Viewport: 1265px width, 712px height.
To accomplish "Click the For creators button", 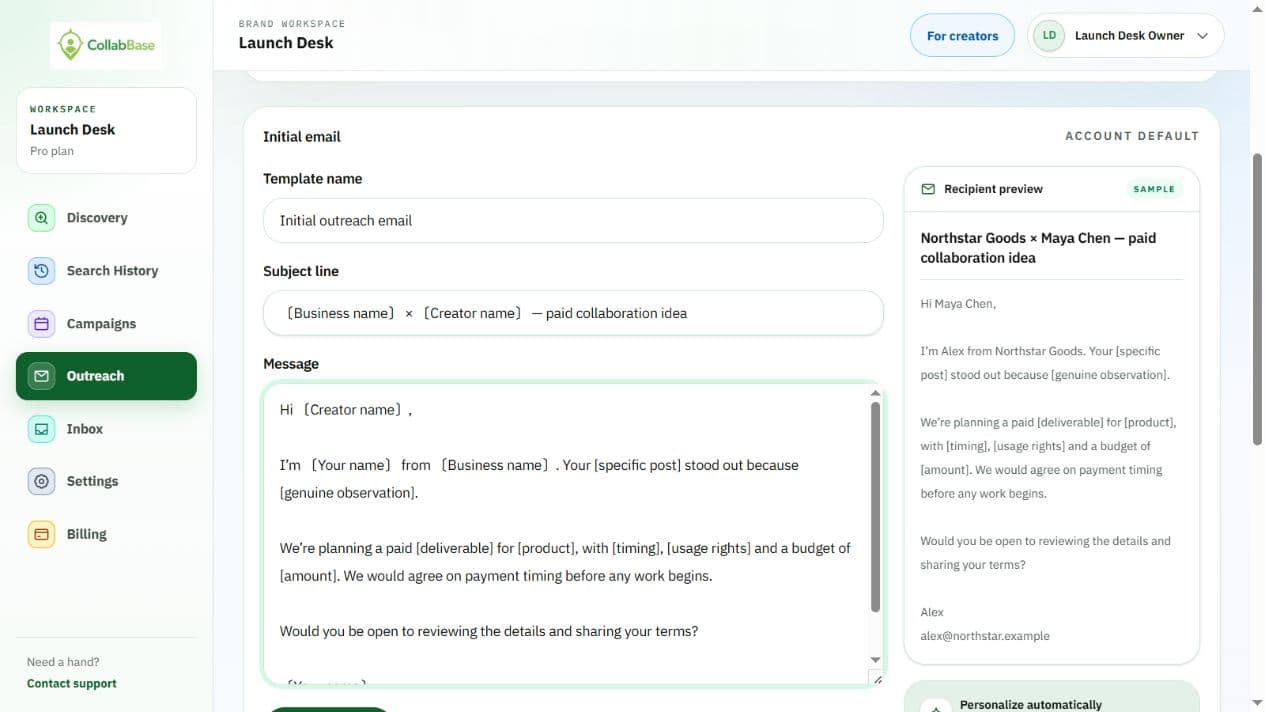I will point(962,36).
